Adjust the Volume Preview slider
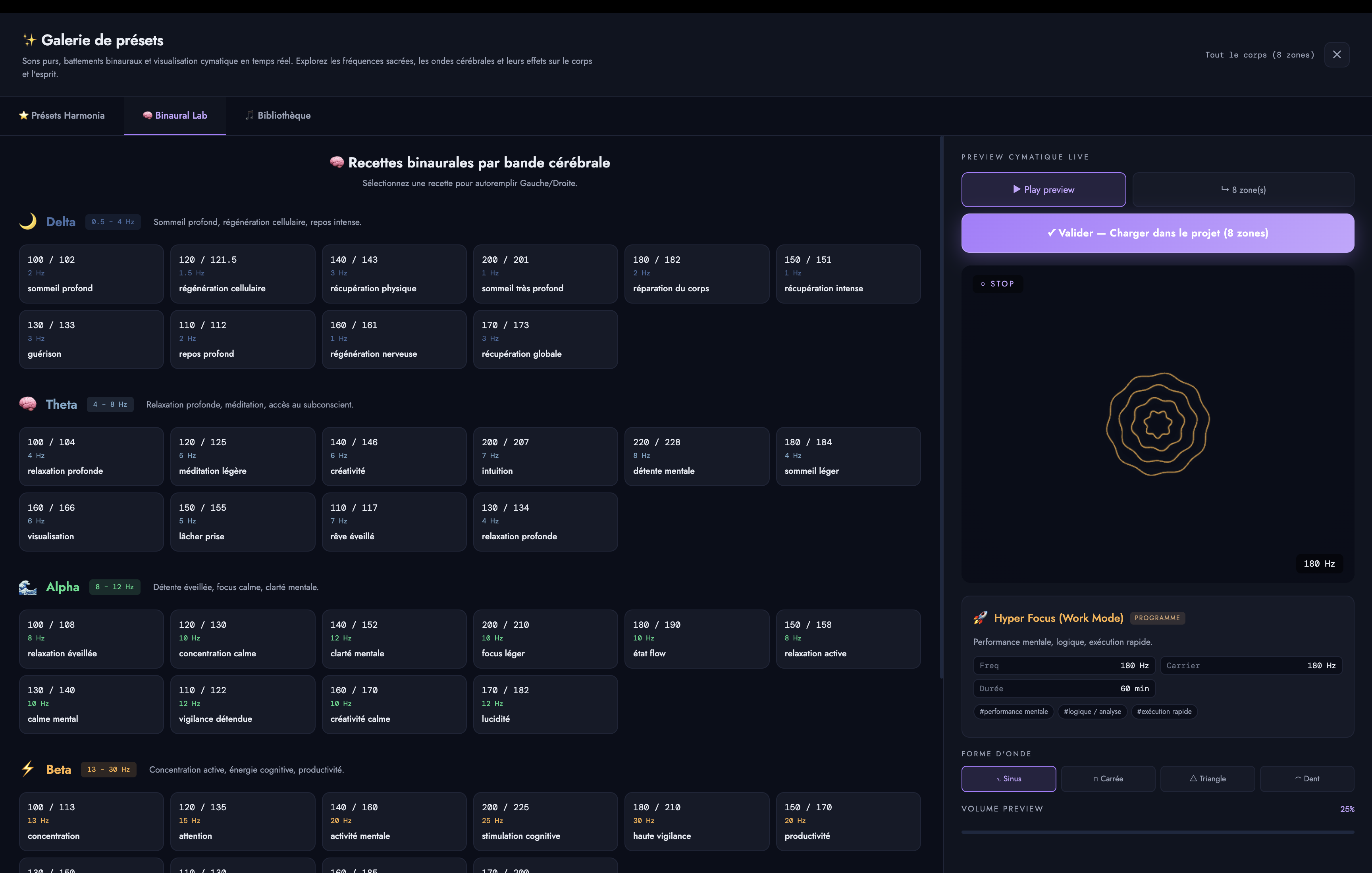Image resolution: width=1372 pixels, height=873 pixels. tap(1158, 832)
